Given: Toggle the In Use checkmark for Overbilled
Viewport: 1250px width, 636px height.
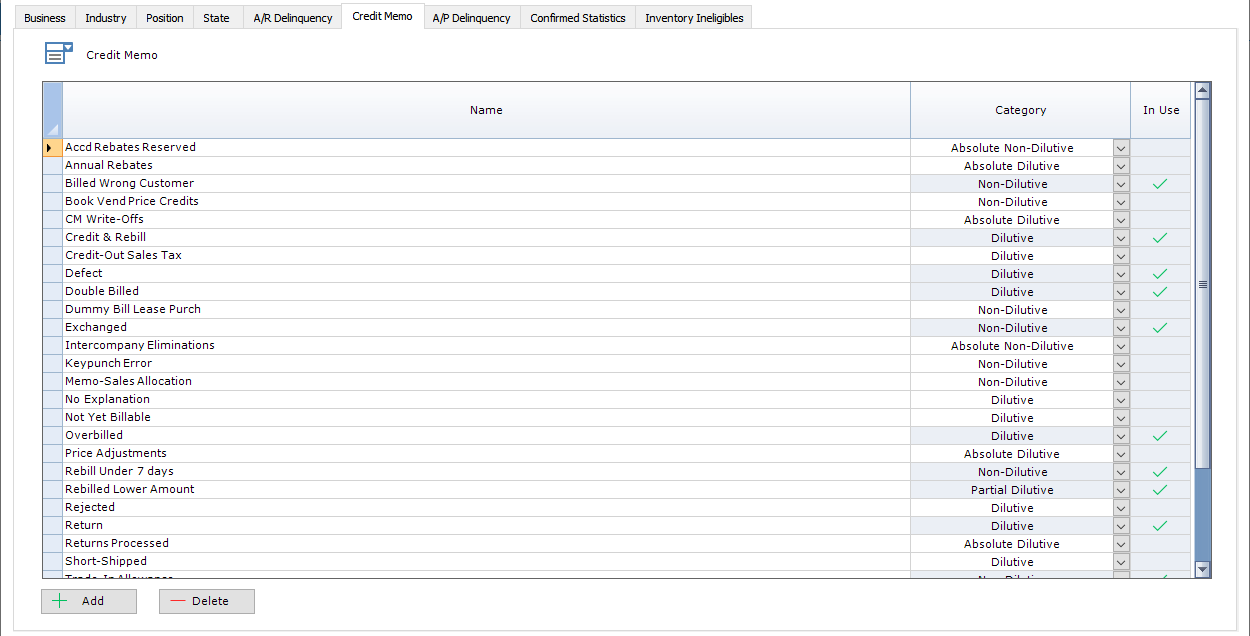Looking at the screenshot, I should click(1160, 435).
